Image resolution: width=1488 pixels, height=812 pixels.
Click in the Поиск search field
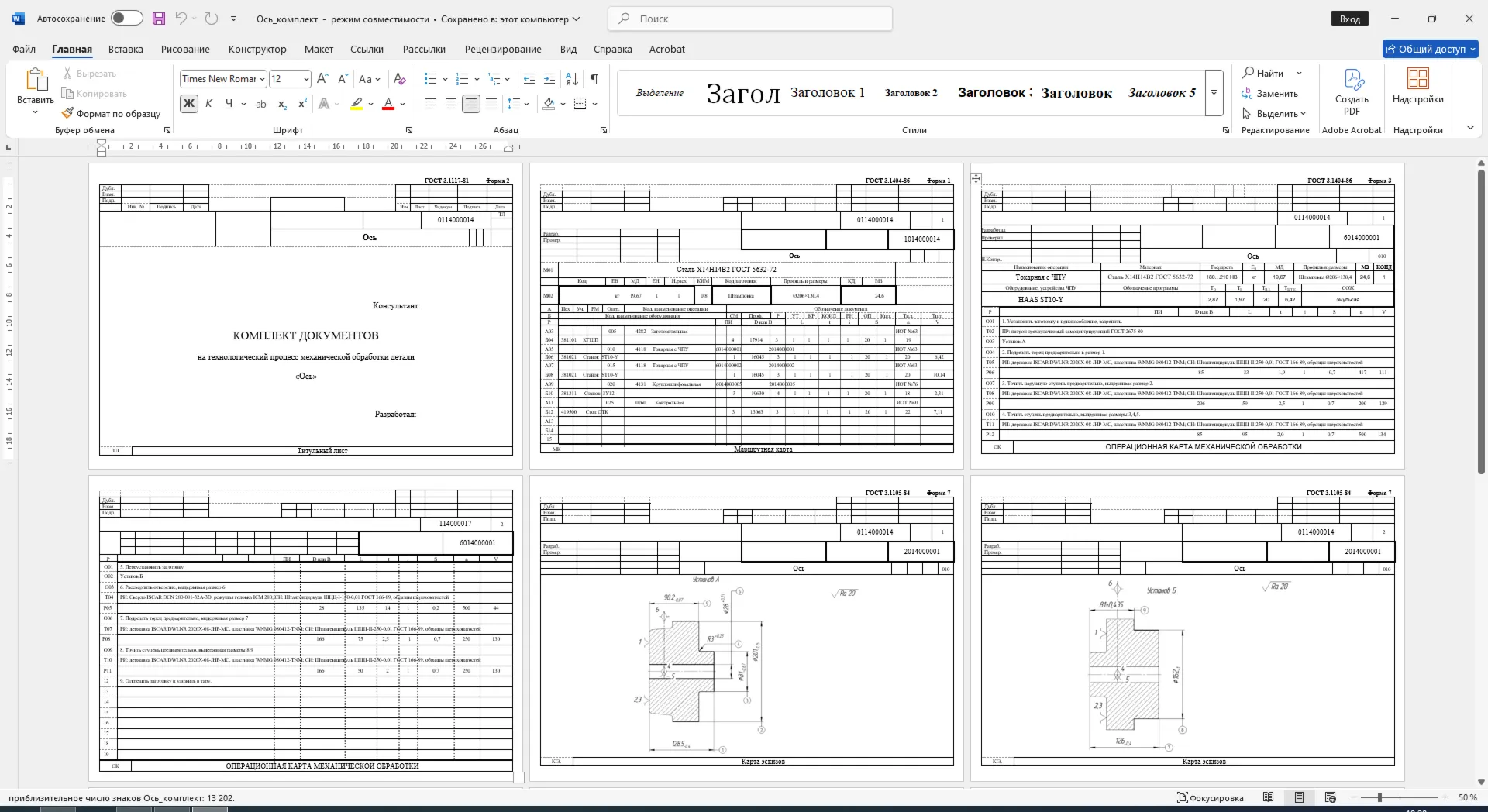(x=750, y=19)
